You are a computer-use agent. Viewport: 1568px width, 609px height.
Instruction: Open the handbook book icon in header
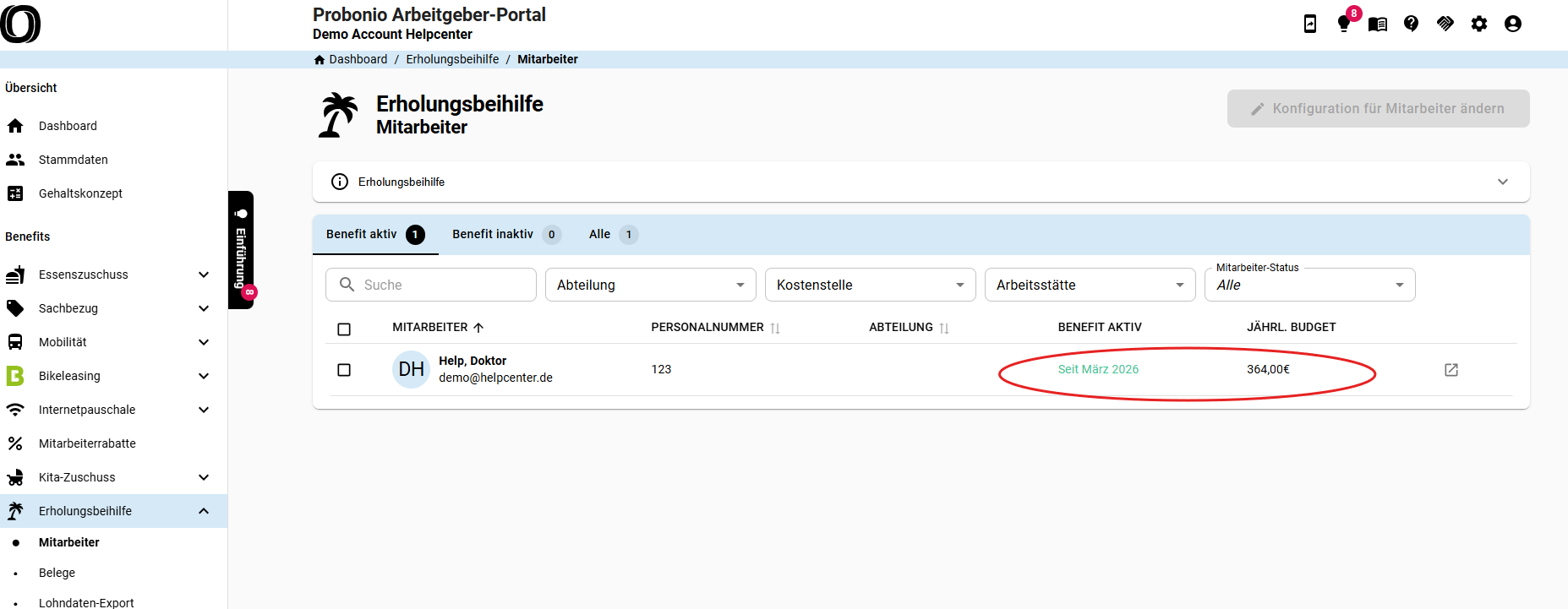click(x=1378, y=24)
